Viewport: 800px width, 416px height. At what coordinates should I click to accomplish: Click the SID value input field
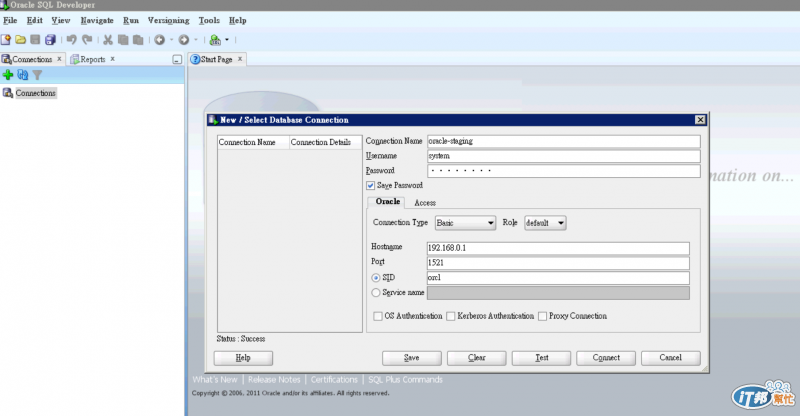point(558,278)
